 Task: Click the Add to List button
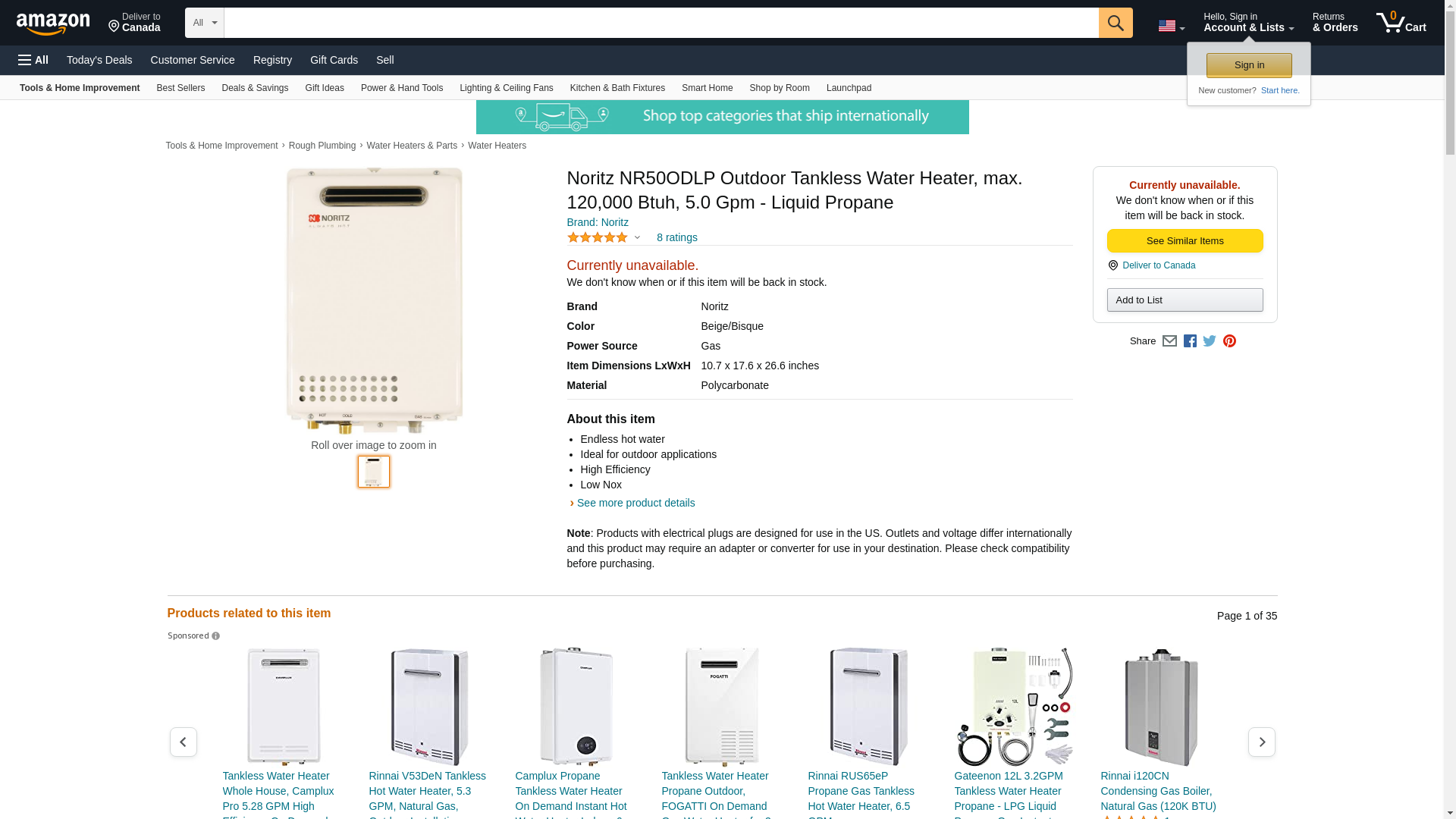(x=1185, y=300)
